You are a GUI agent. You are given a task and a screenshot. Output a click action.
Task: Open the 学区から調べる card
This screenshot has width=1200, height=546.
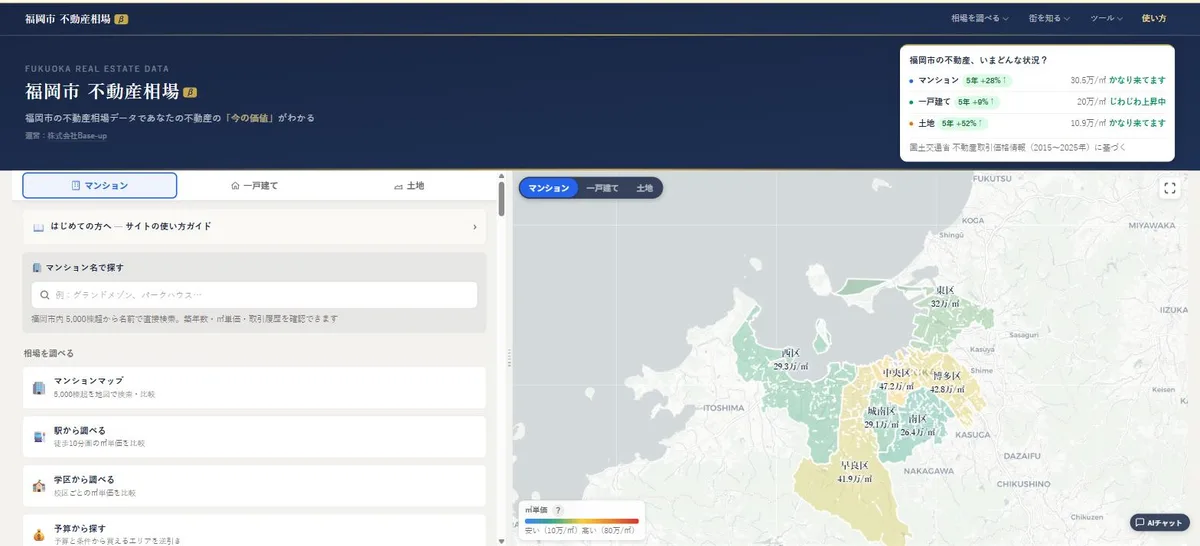(254, 485)
